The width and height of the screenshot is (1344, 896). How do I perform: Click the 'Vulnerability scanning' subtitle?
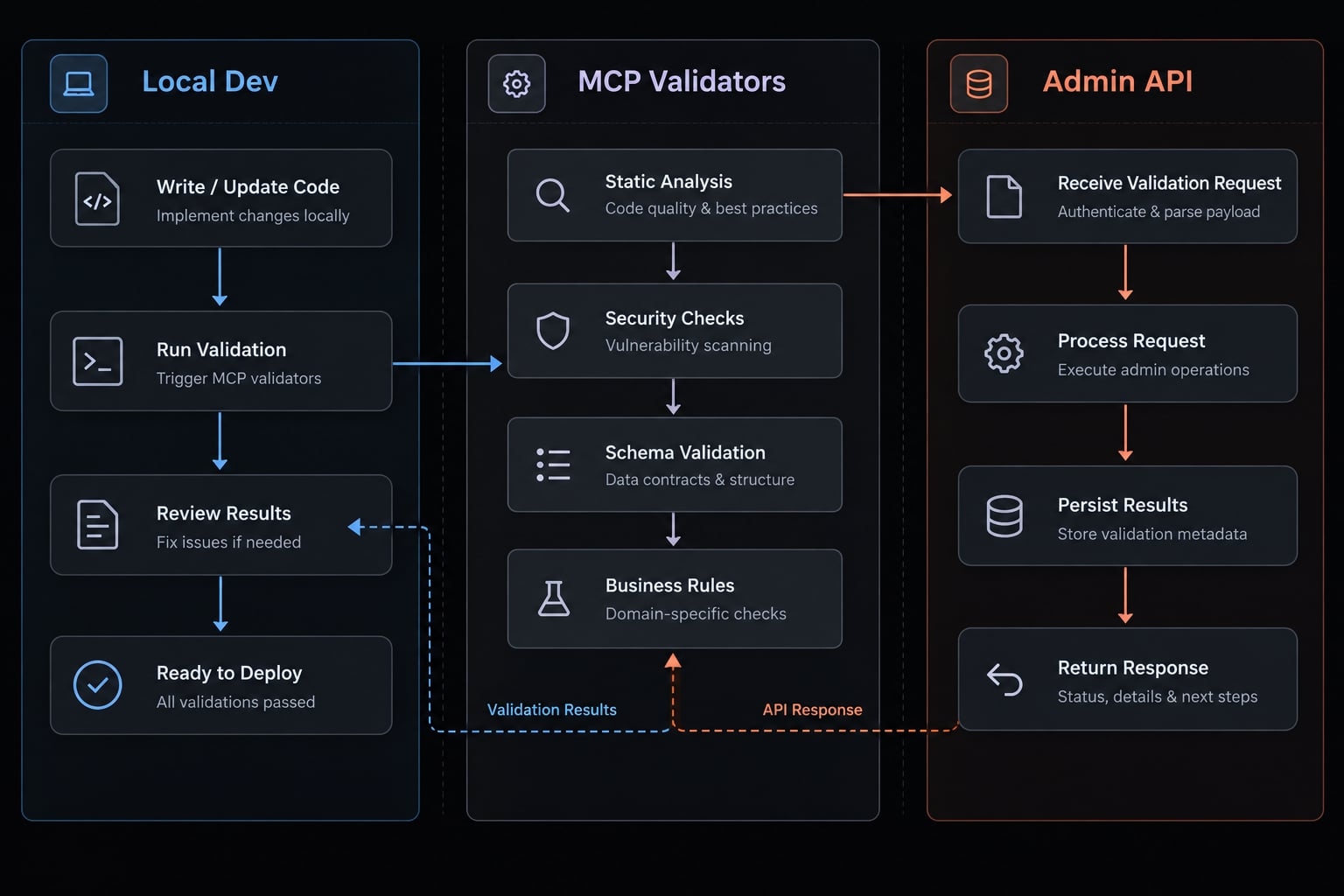click(689, 346)
